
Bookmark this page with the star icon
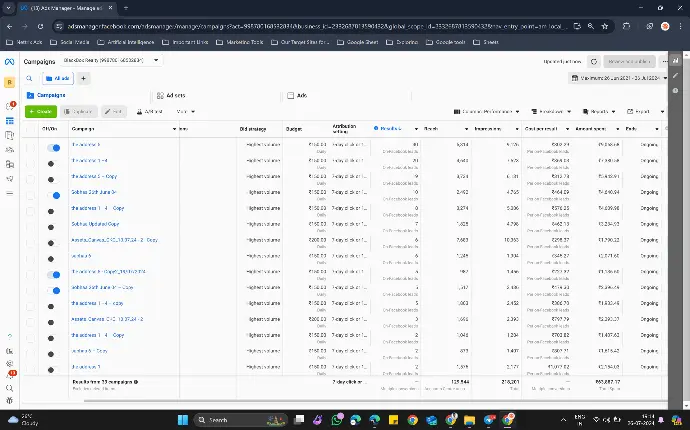pyautogui.click(x=605, y=26)
